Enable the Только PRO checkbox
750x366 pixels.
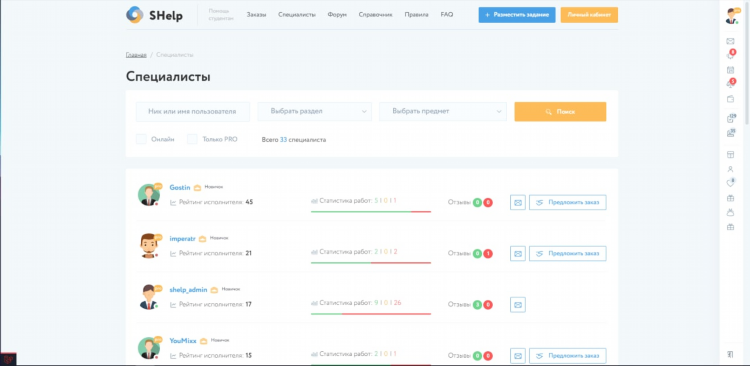tap(192, 139)
